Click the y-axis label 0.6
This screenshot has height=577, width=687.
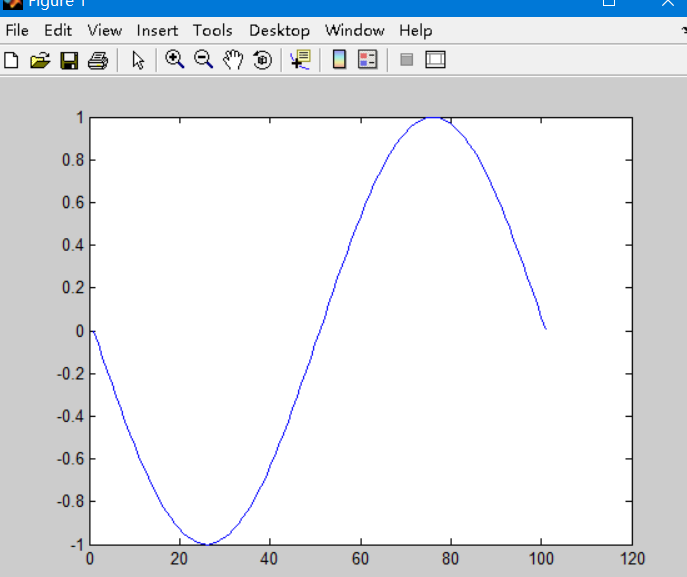coord(73,203)
